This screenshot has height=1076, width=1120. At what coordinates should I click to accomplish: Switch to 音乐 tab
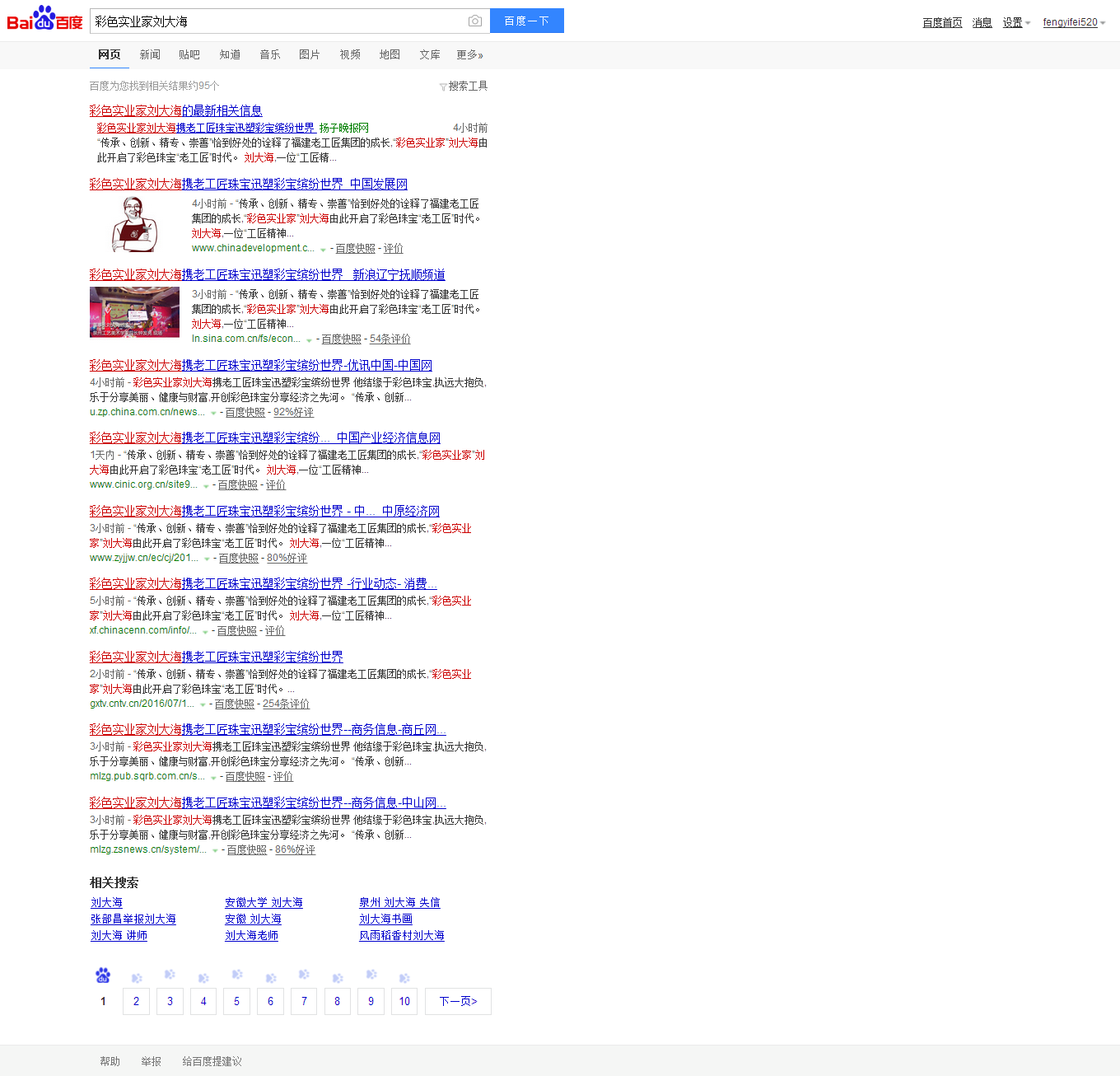[x=270, y=54]
